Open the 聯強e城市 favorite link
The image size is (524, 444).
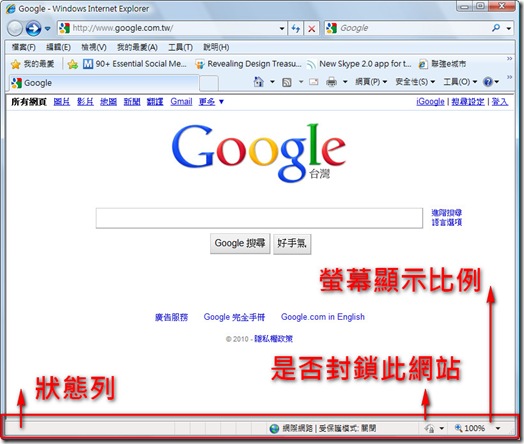pyautogui.click(x=442, y=64)
